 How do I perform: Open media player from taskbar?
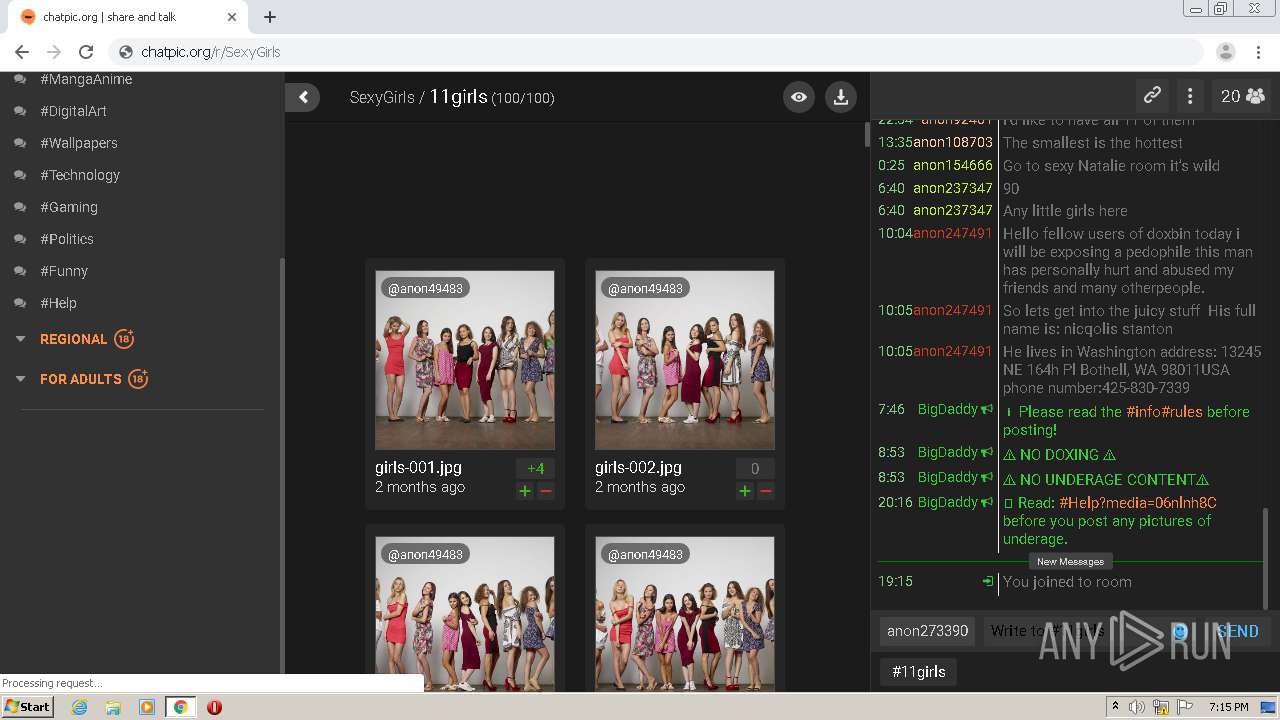coord(147,707)
